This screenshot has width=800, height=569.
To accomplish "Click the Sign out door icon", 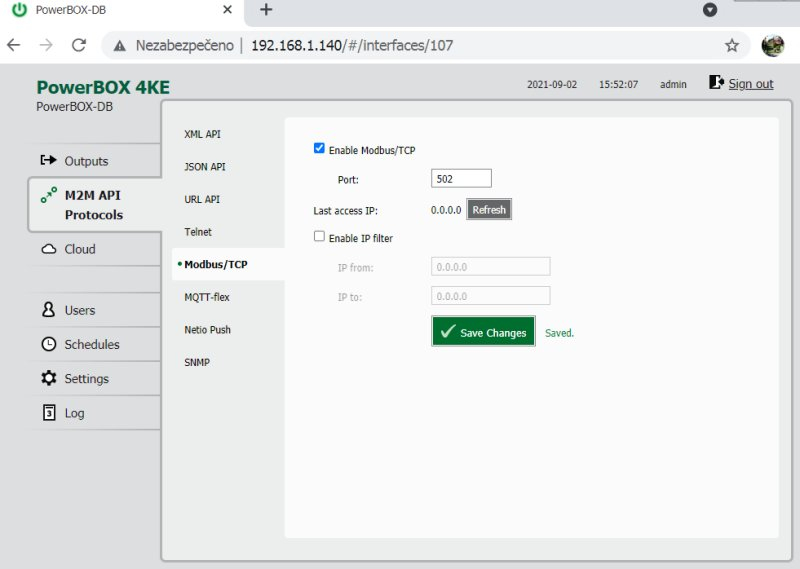I will coord(716,82).
